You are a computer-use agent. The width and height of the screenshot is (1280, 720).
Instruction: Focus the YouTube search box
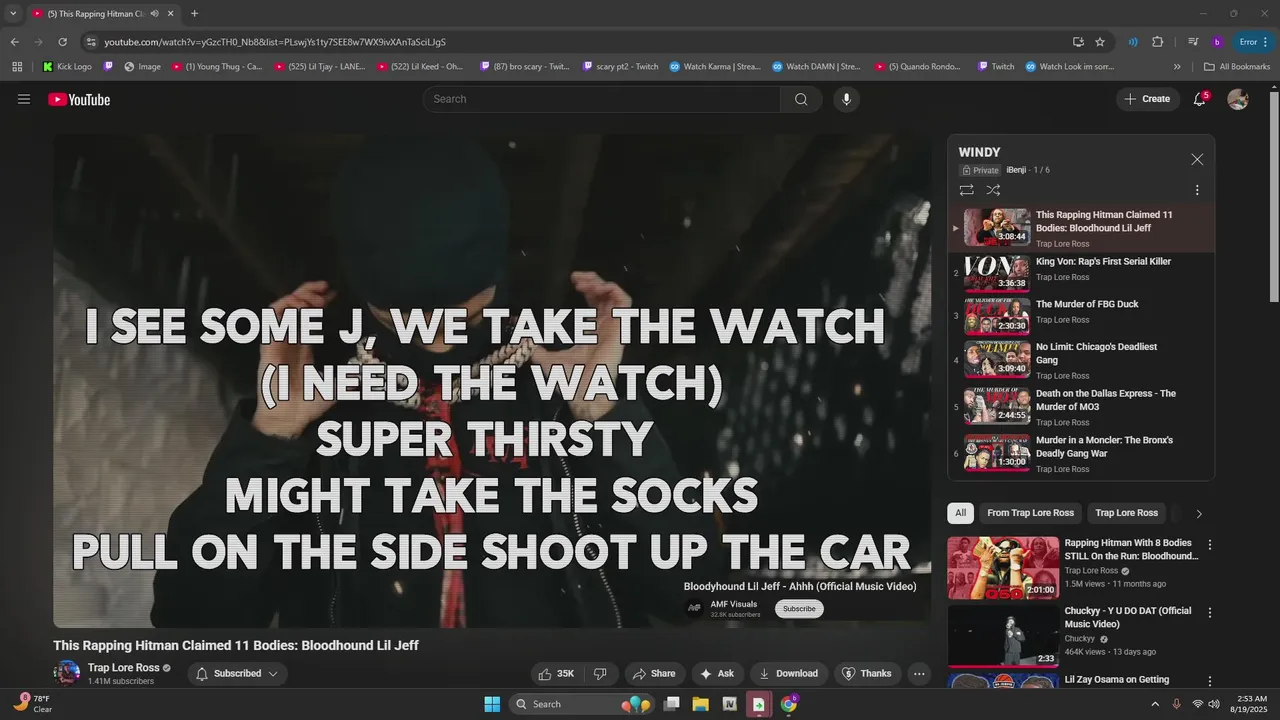coord(602,99)
